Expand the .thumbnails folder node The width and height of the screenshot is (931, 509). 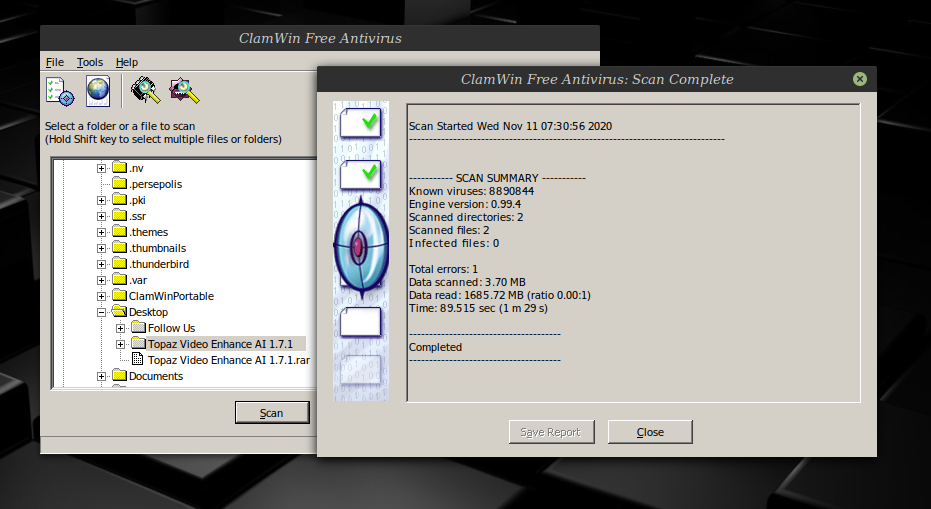102,249
